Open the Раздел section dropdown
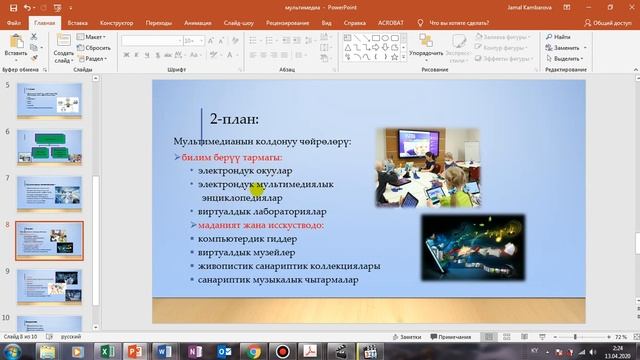 pos(93,58)
